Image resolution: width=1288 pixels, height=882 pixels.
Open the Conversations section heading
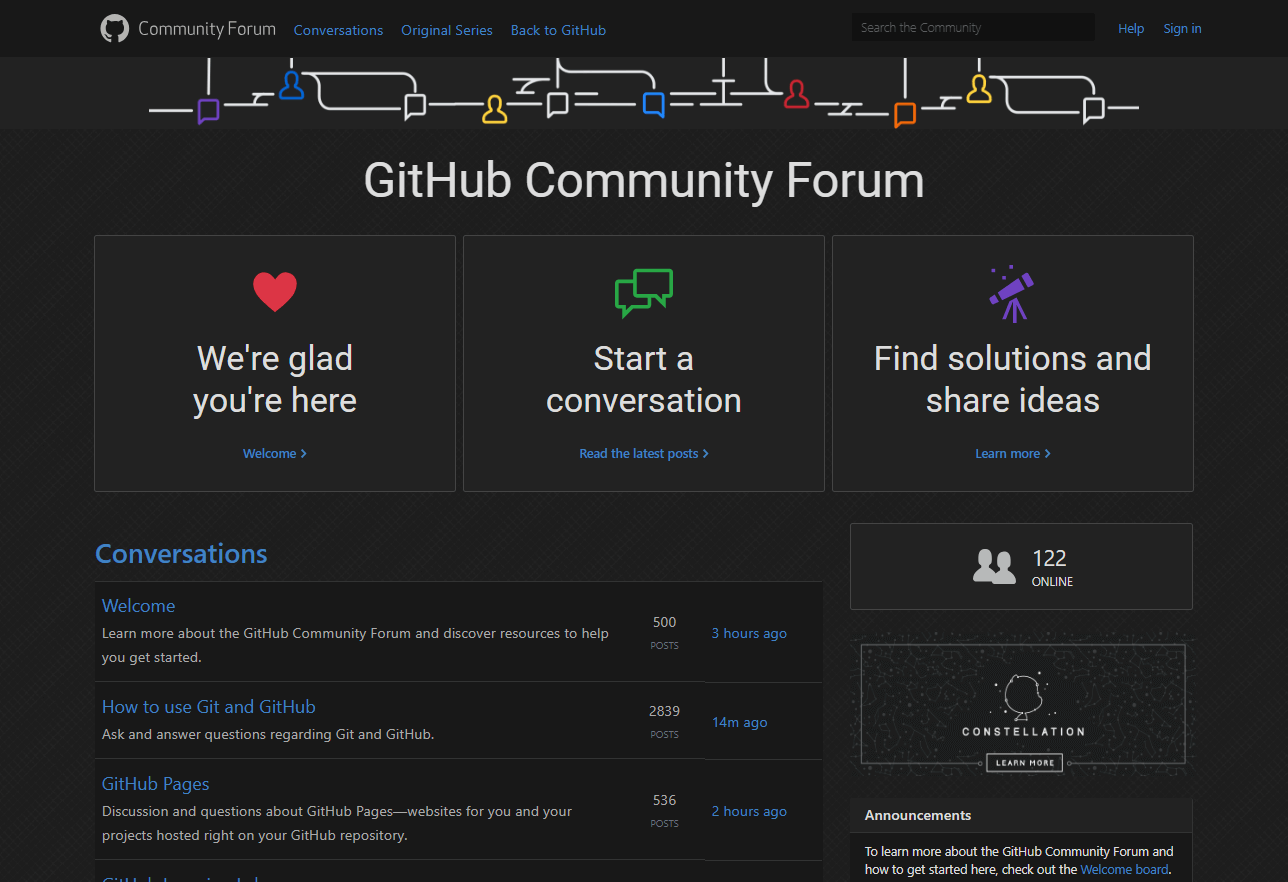tap(181, 554)
